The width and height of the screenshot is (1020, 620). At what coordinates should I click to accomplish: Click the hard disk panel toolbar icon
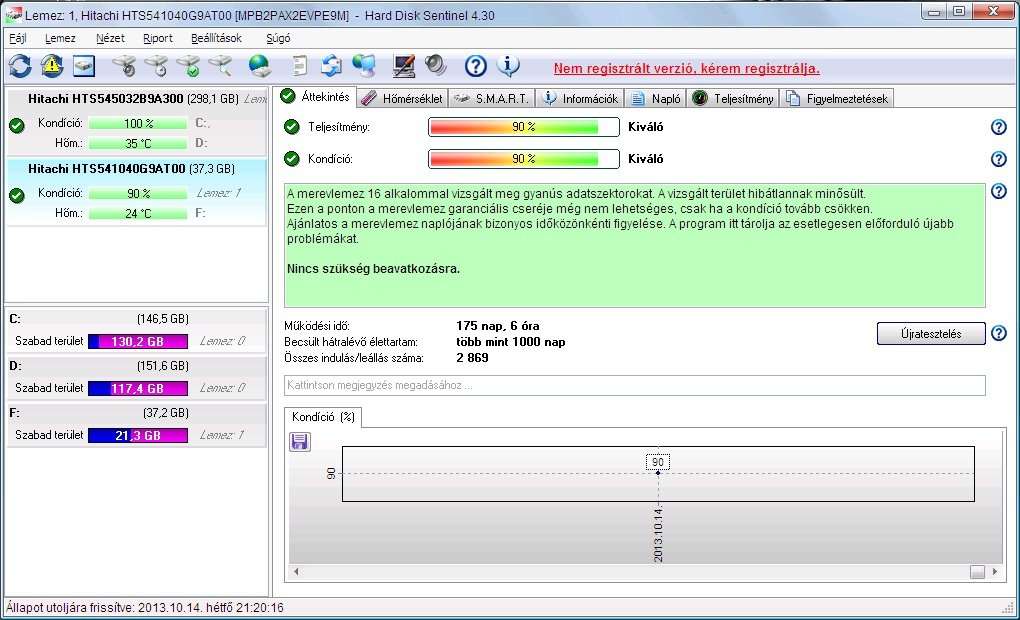(x=84, y=66)
